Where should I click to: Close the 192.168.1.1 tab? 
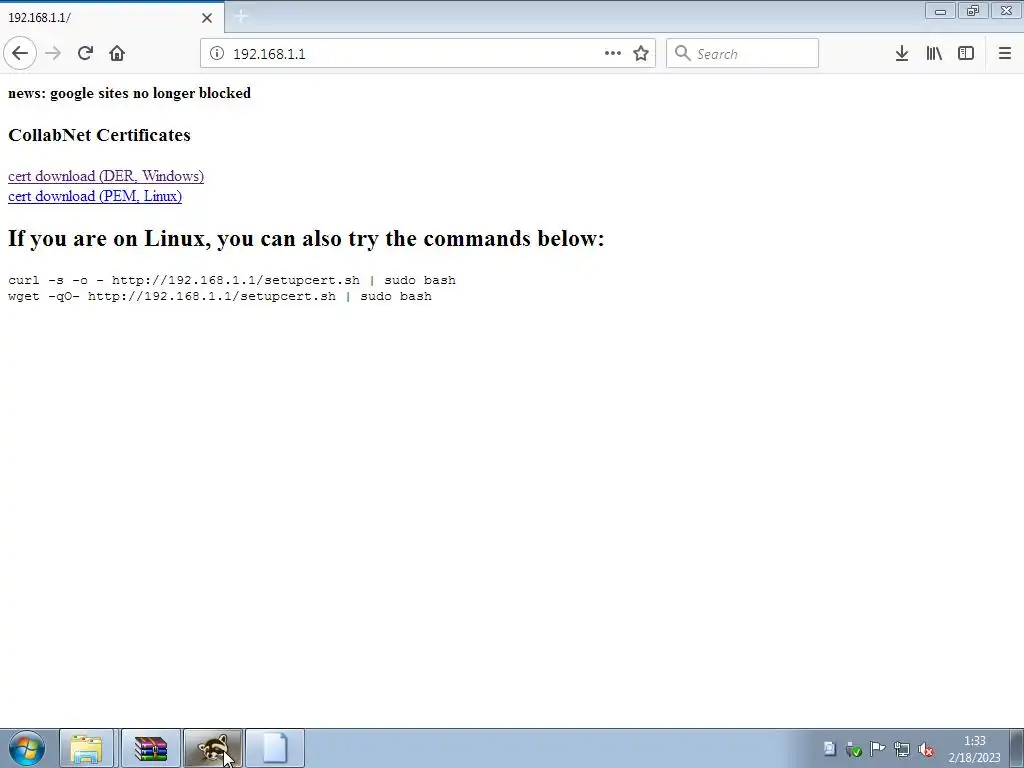206,18
